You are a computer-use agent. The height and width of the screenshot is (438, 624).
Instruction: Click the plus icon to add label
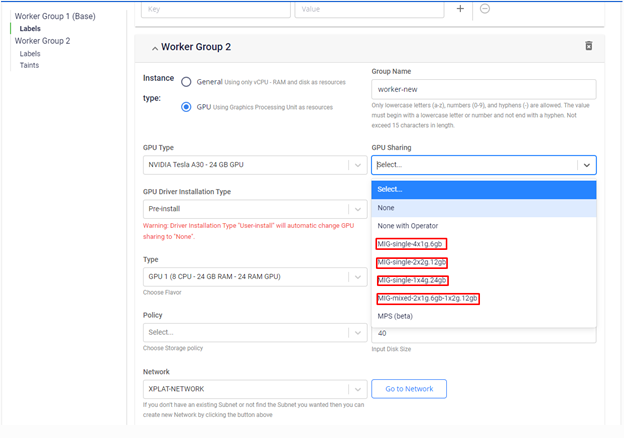click(460, 9)
